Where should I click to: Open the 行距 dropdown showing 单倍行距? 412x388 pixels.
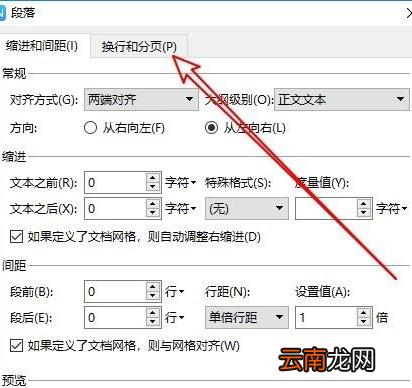click(x=247, y=317)
